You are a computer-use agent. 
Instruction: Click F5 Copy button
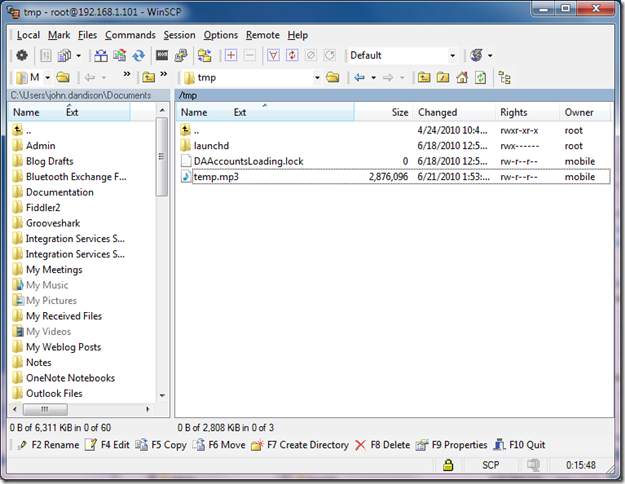point(161,445)
